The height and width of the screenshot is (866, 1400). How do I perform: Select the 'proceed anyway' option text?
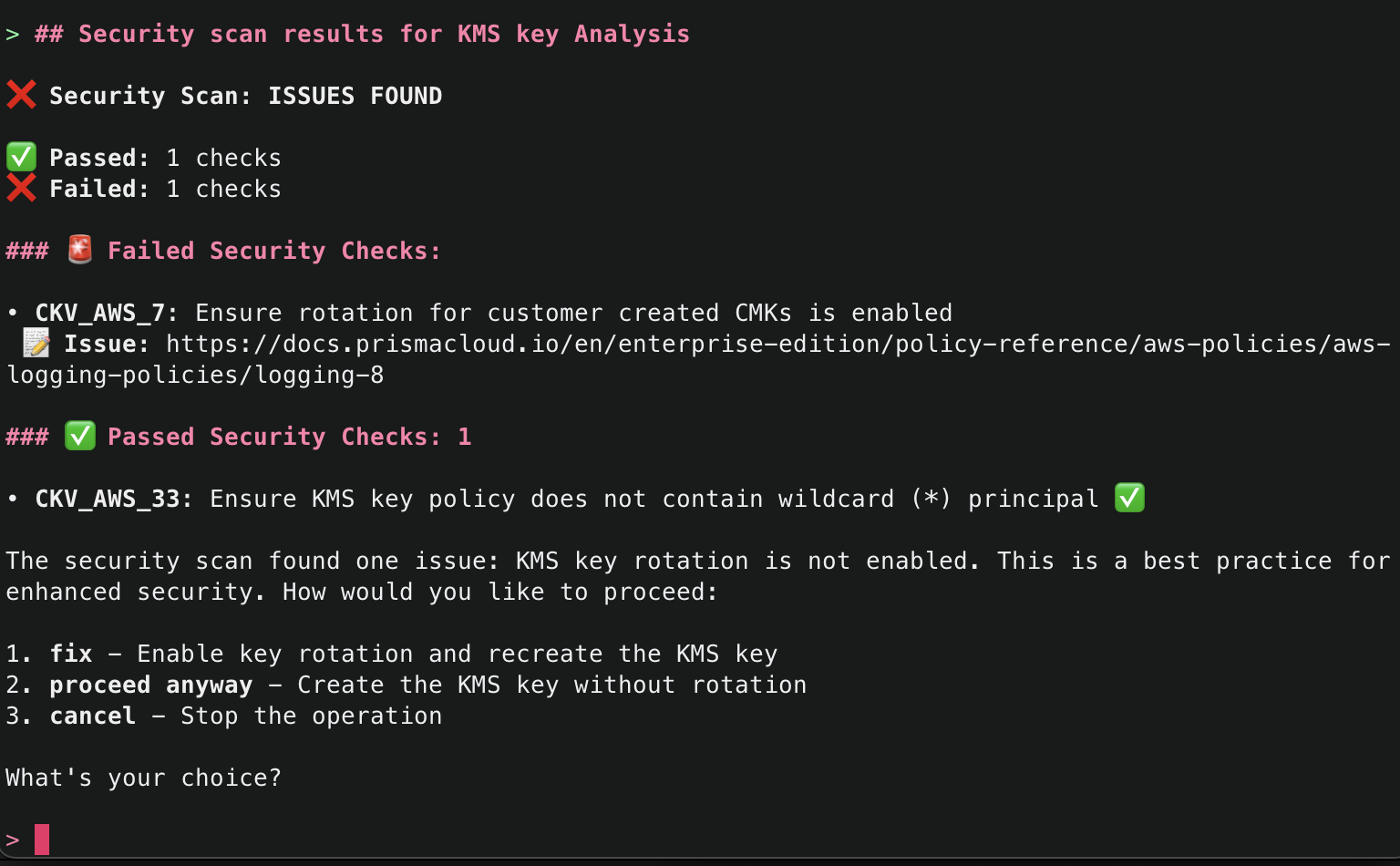tap(150, 685)
